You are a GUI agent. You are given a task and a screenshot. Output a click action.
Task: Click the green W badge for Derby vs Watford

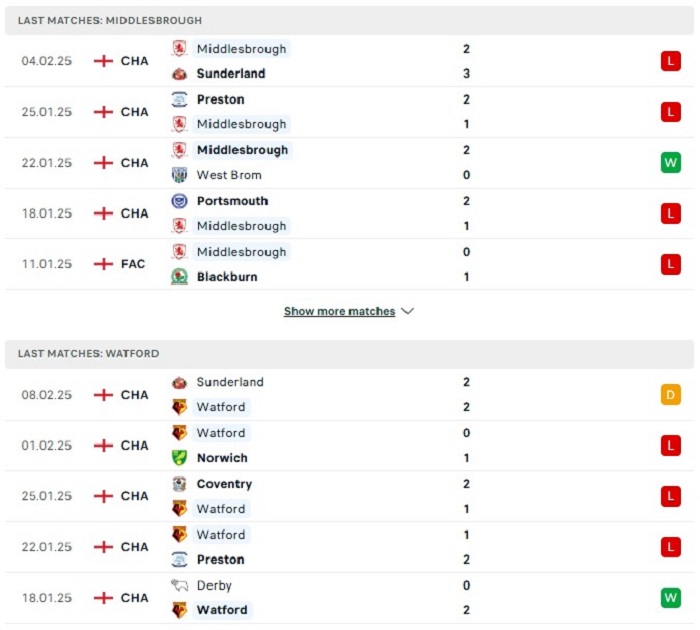coord(671,598)
